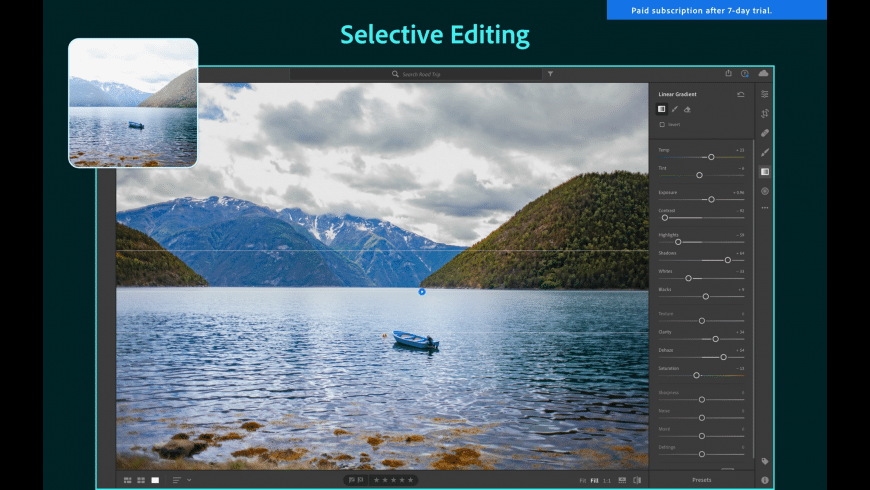The width and height of the screenshot is (870, 490).
Task: Select the blue linear gradient pin on the photo
Action: point(422,291)
